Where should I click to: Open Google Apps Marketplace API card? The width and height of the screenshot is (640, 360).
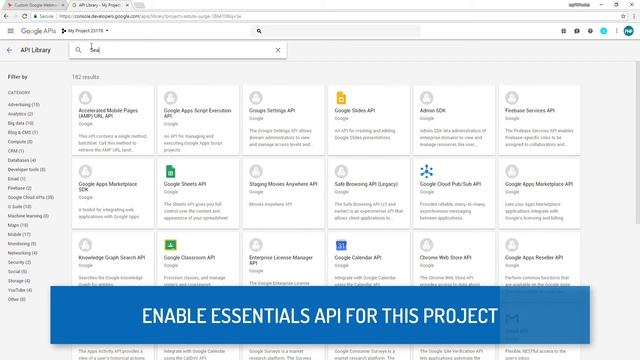(x=540, y=193)
